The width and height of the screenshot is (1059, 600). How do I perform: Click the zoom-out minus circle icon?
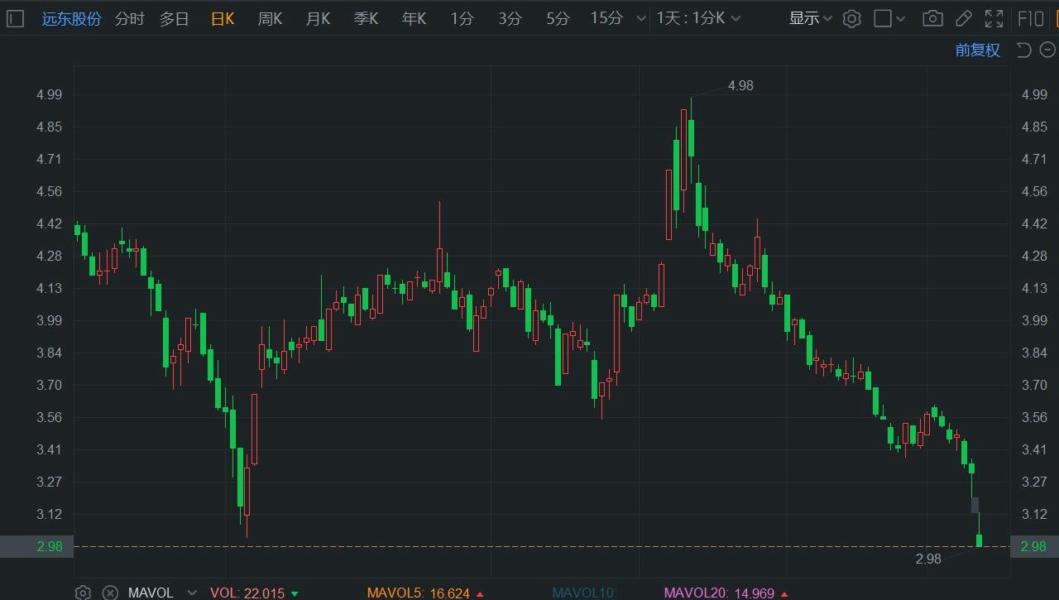[1048, 49]
